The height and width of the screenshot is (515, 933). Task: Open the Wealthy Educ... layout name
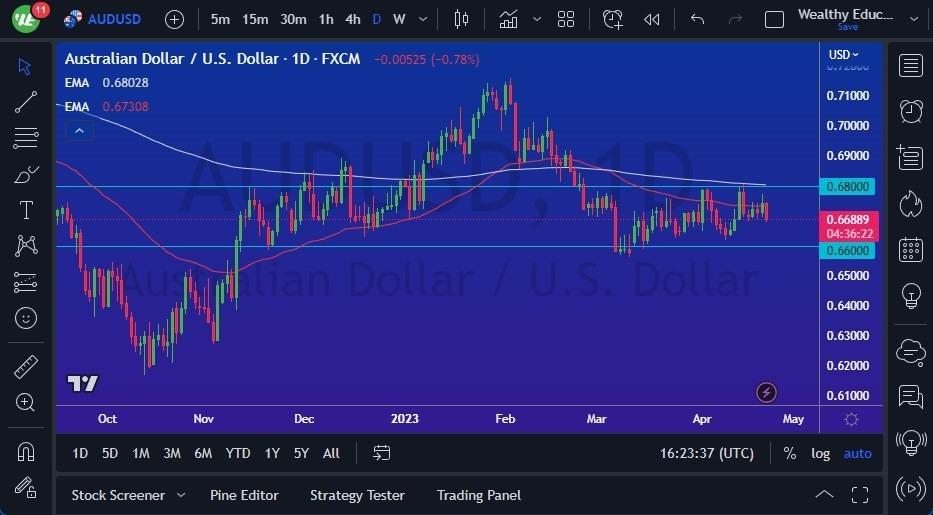click(x=845, y=15)
